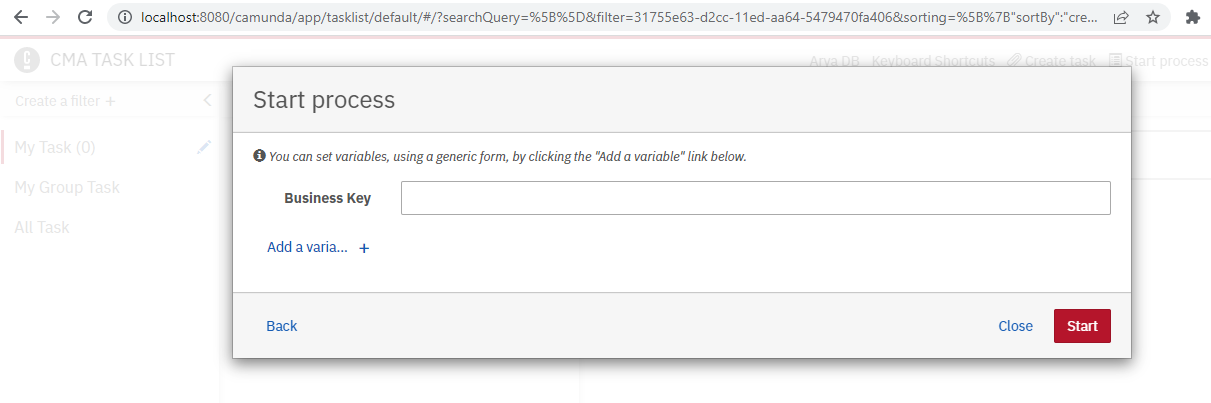Click the plus icon beside Add a variable
This screenshot has height=403, width=1211.
click(364, 248)
